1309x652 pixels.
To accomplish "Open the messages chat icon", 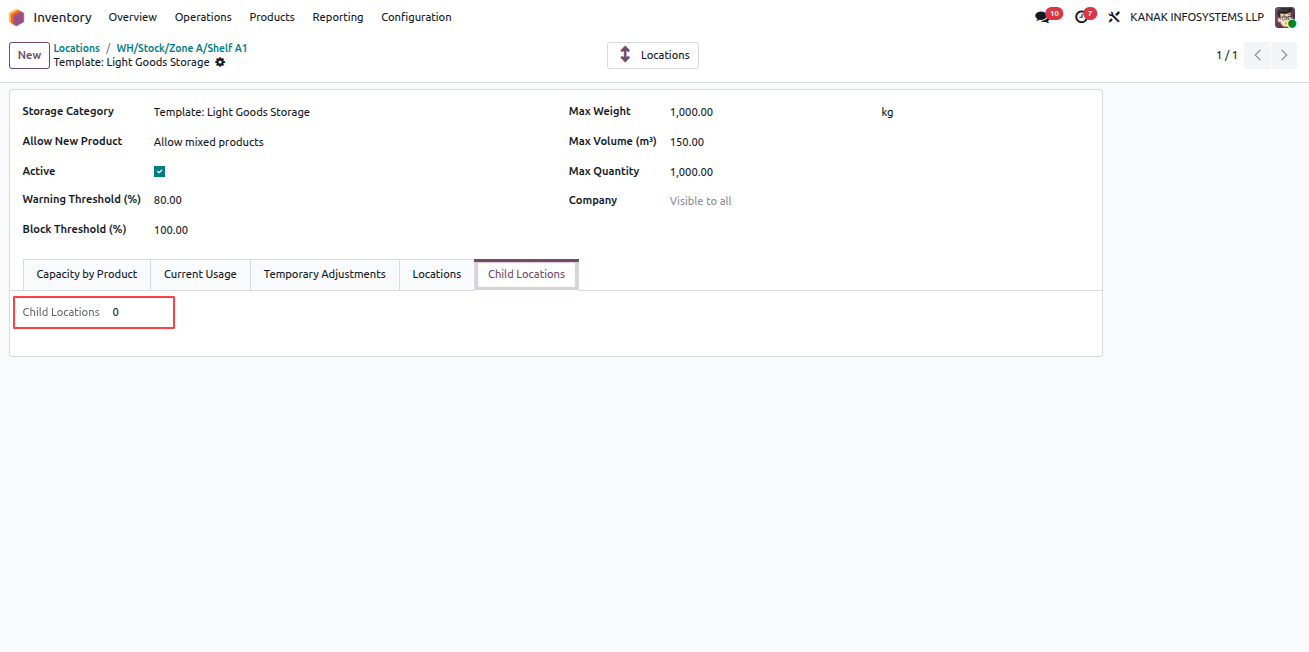I will [x=1042, y=17].
